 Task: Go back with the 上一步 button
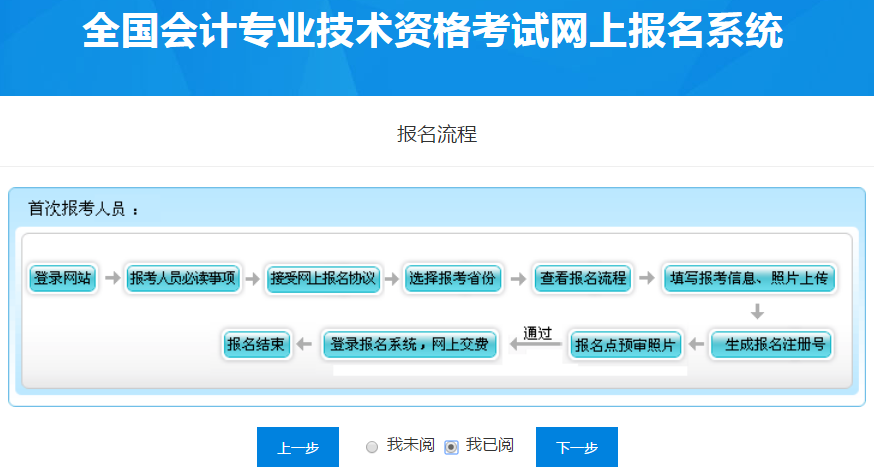[298, 447]
